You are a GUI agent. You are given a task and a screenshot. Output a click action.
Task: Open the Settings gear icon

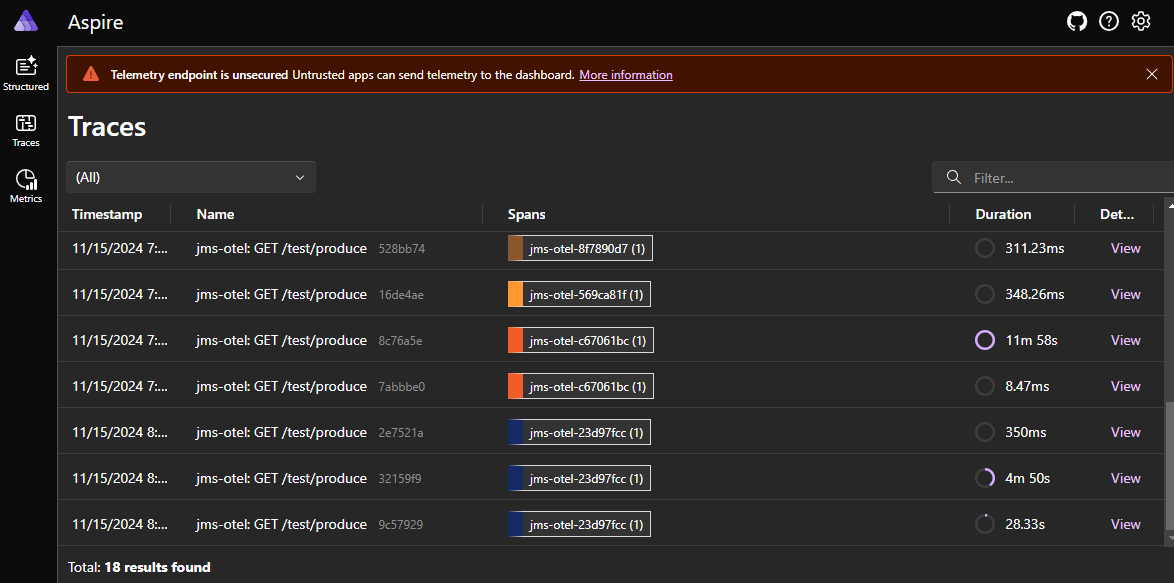pos(1140,22)
